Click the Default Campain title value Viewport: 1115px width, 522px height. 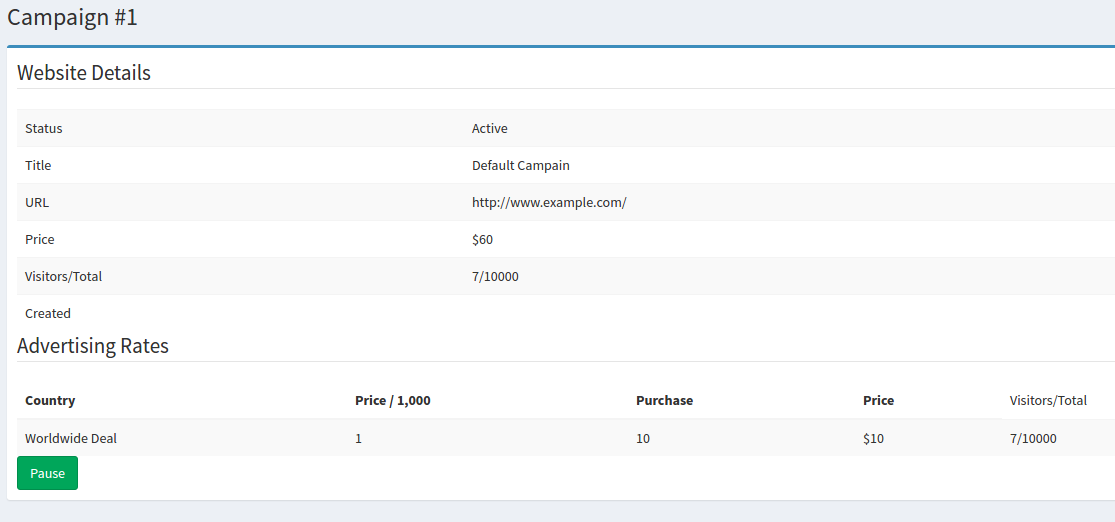[521, 165]
